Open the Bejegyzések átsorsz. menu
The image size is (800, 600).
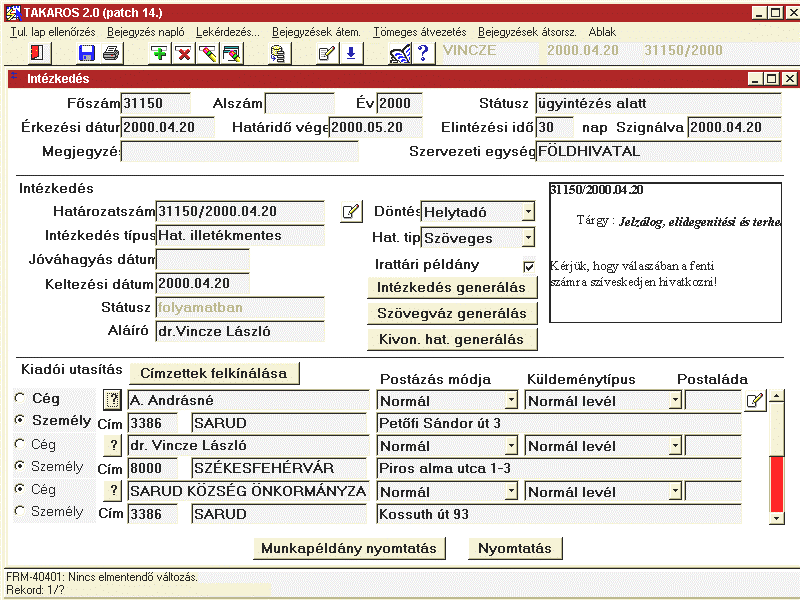coord(527,32)
